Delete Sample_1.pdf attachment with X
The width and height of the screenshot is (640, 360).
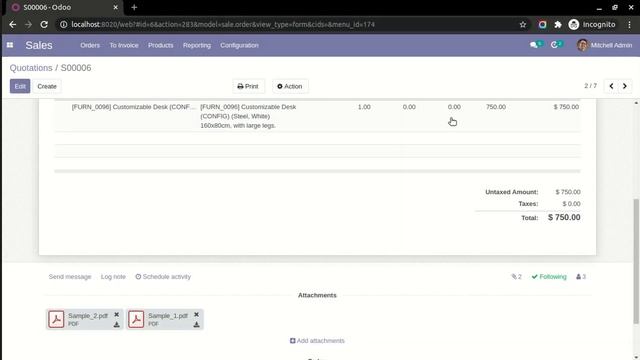[x=196, y=315]
